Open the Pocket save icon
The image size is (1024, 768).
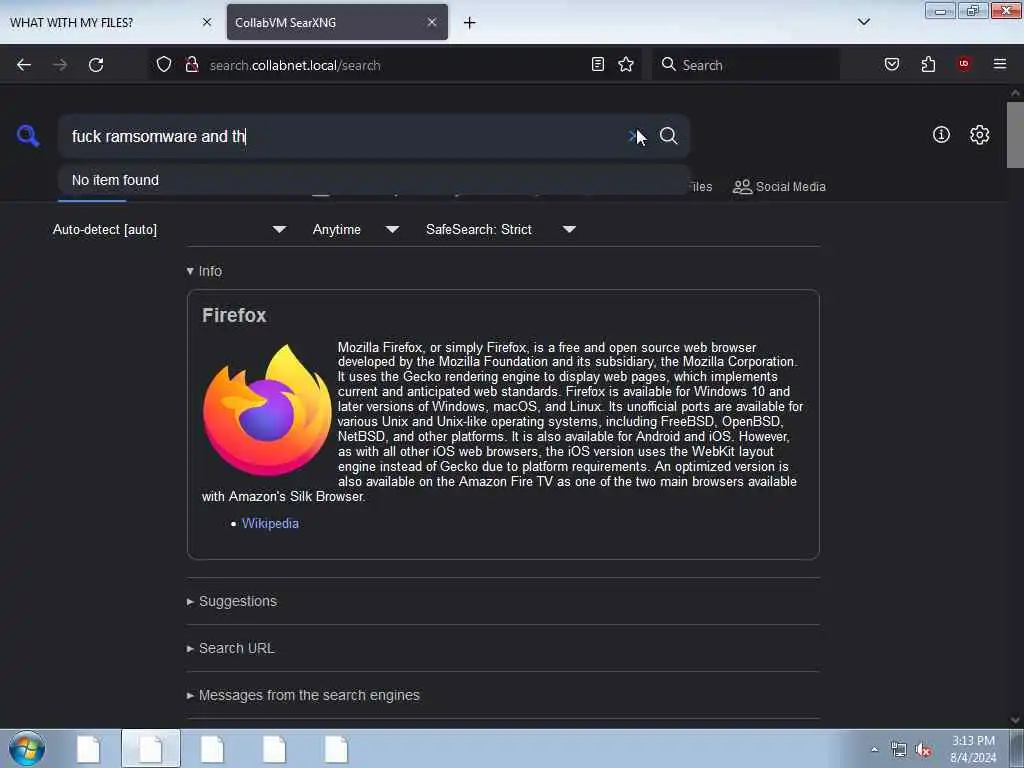point(891,64)
